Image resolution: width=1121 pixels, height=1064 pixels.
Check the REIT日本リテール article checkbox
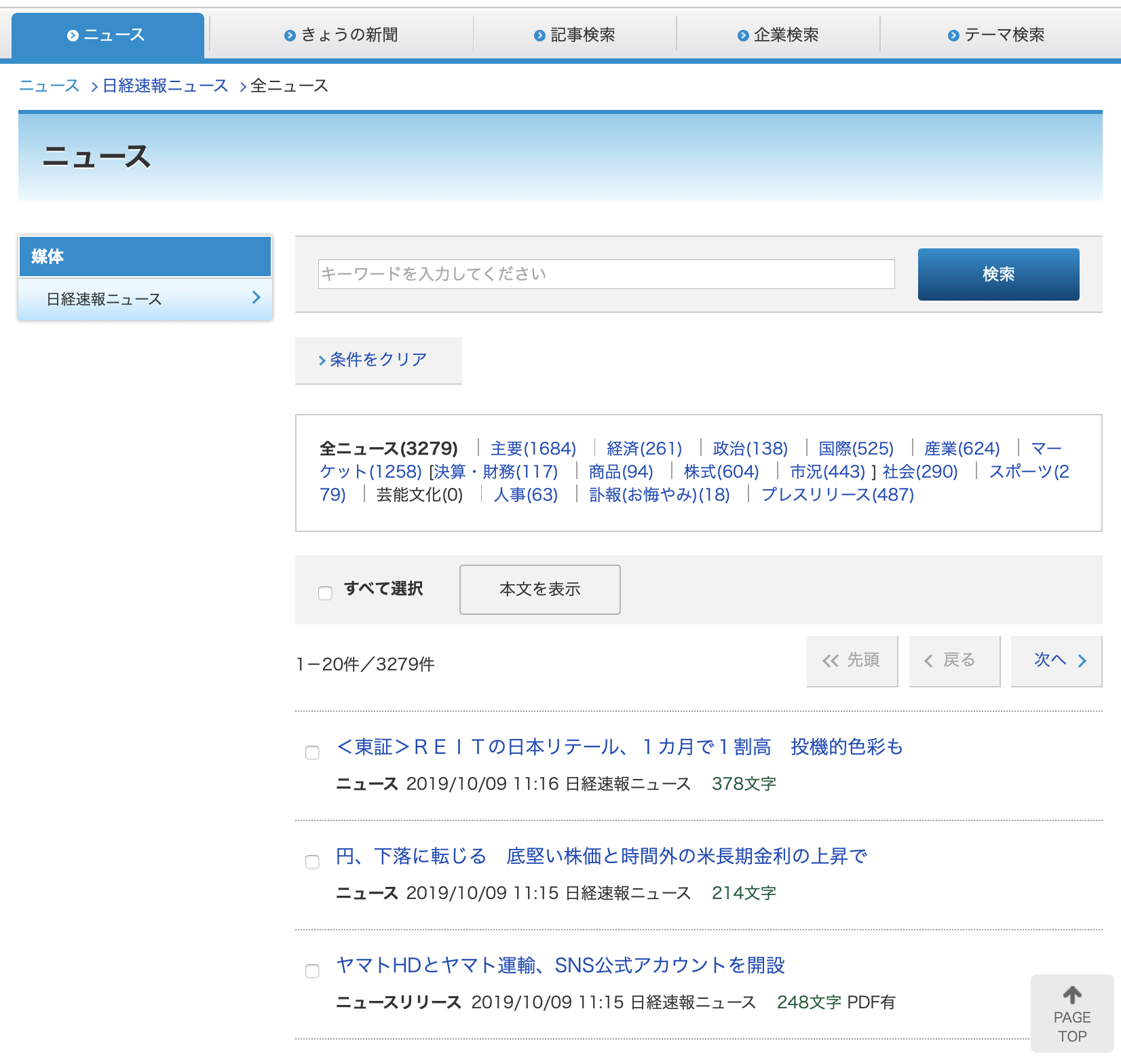click(312, 753)
